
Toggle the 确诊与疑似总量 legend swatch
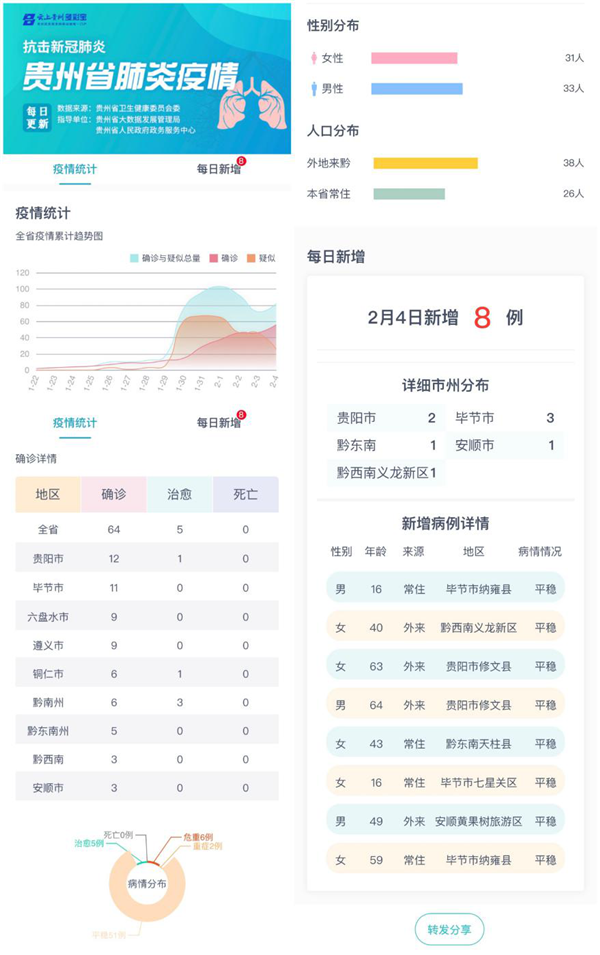134,258
